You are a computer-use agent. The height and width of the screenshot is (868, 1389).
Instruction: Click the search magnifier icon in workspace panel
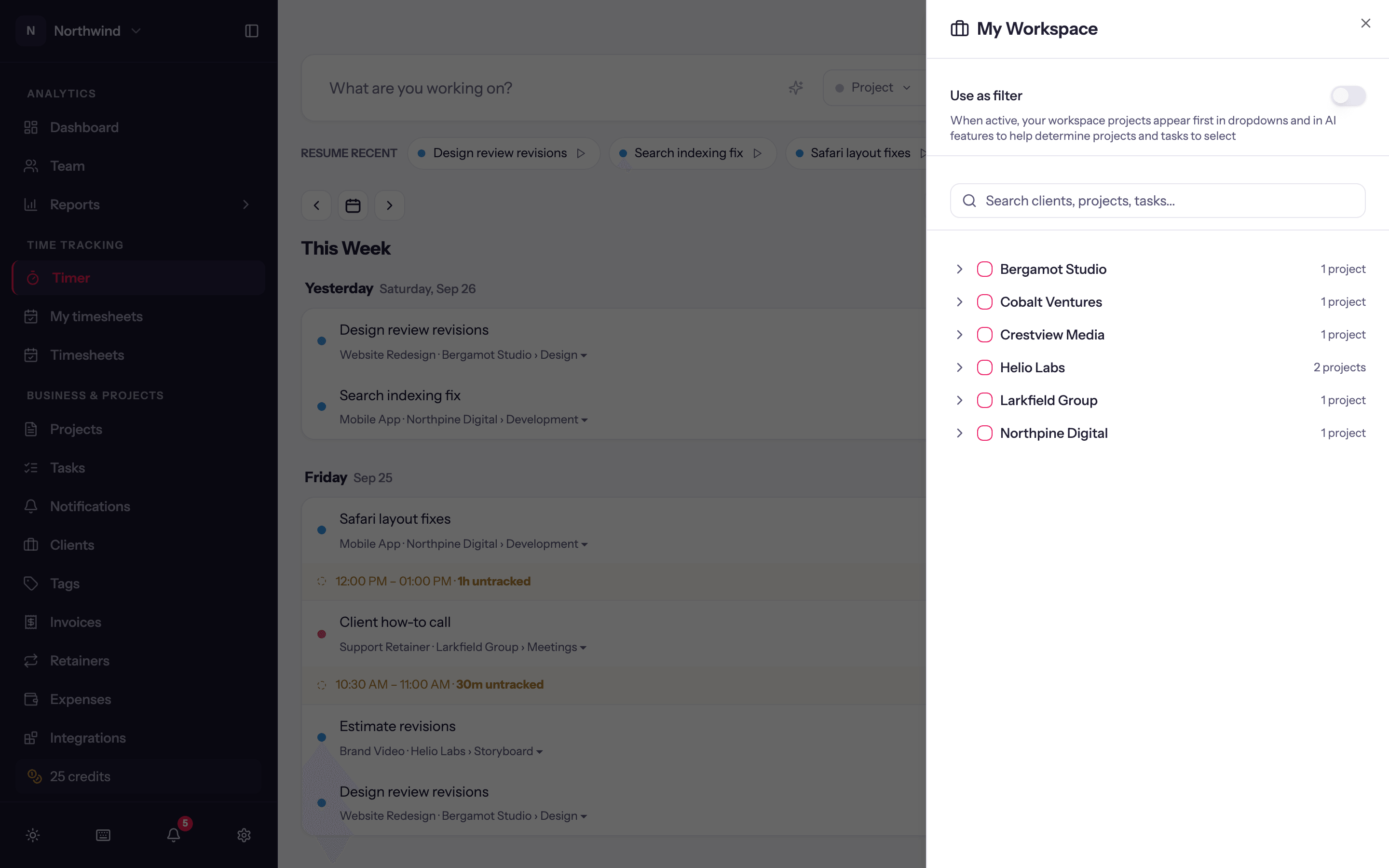coord(969,201)
